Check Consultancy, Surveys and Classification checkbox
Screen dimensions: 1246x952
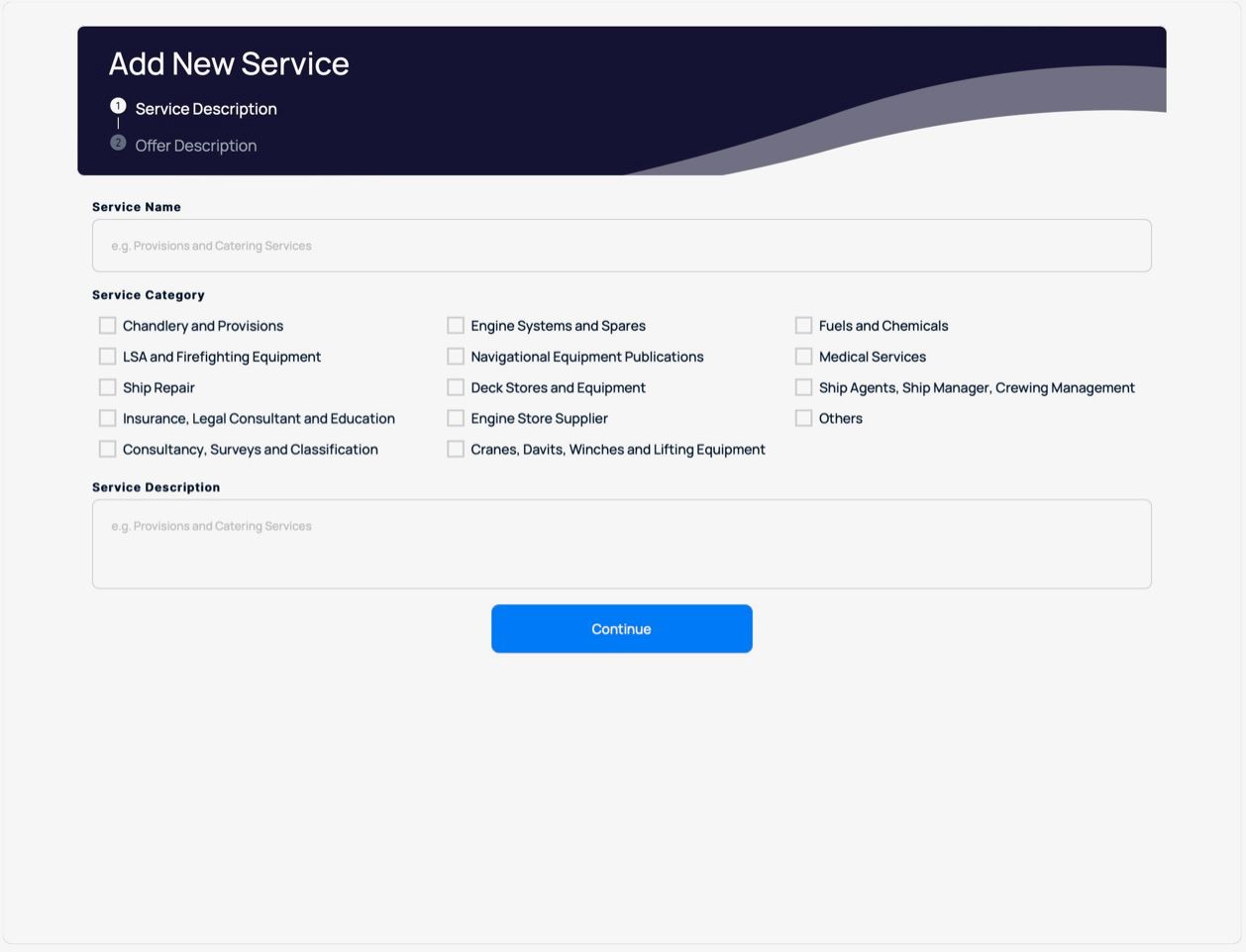pos(108,449)
